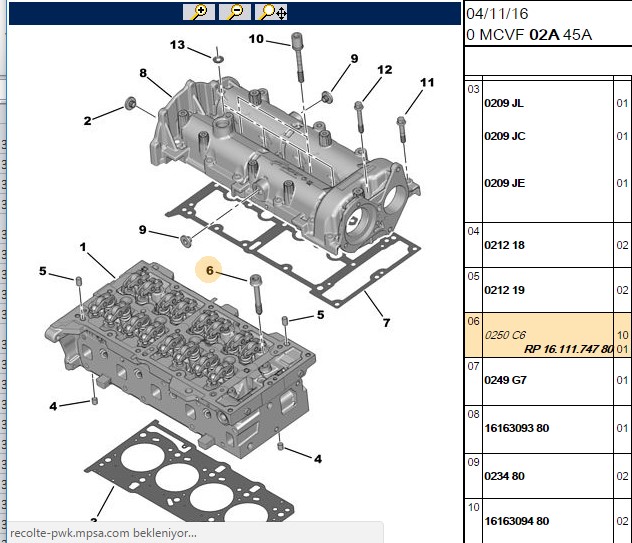Image resolution: width=632 pixels, height=543 pixels.
Task: Click callout number 8 on valve cover
Action: (143, 73)
